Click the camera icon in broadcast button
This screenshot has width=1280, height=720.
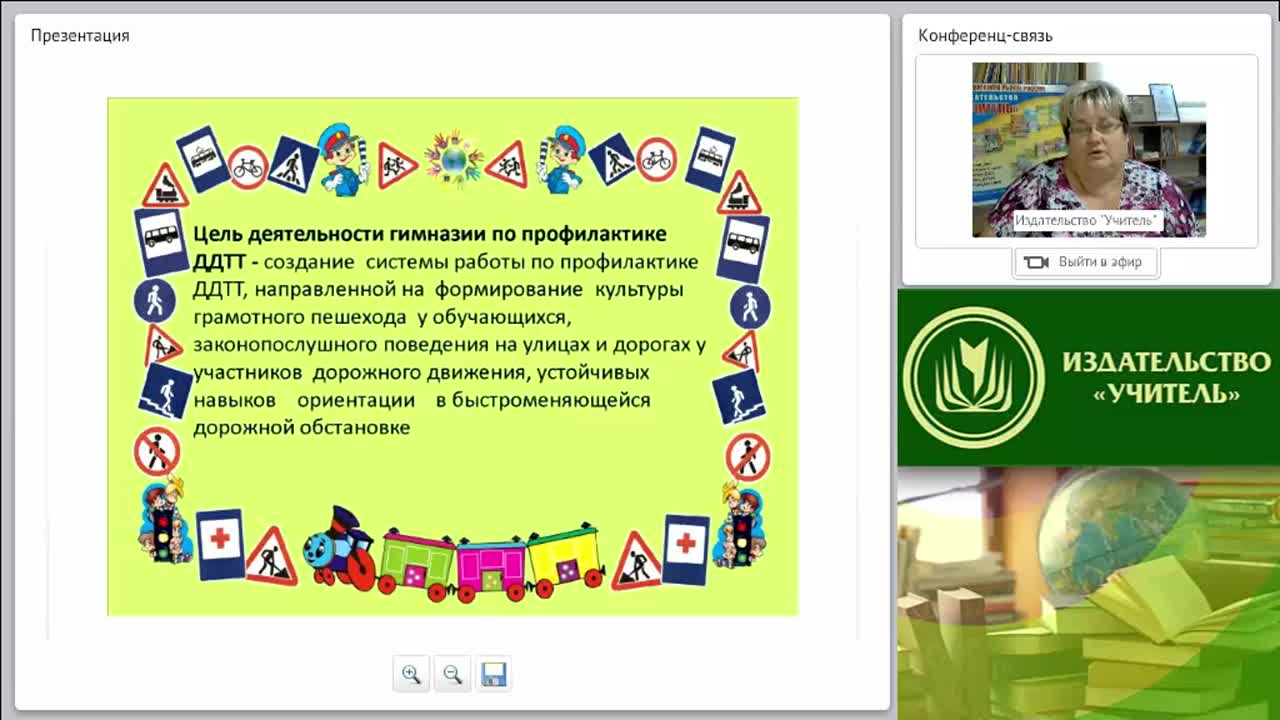click(1036, 262)
